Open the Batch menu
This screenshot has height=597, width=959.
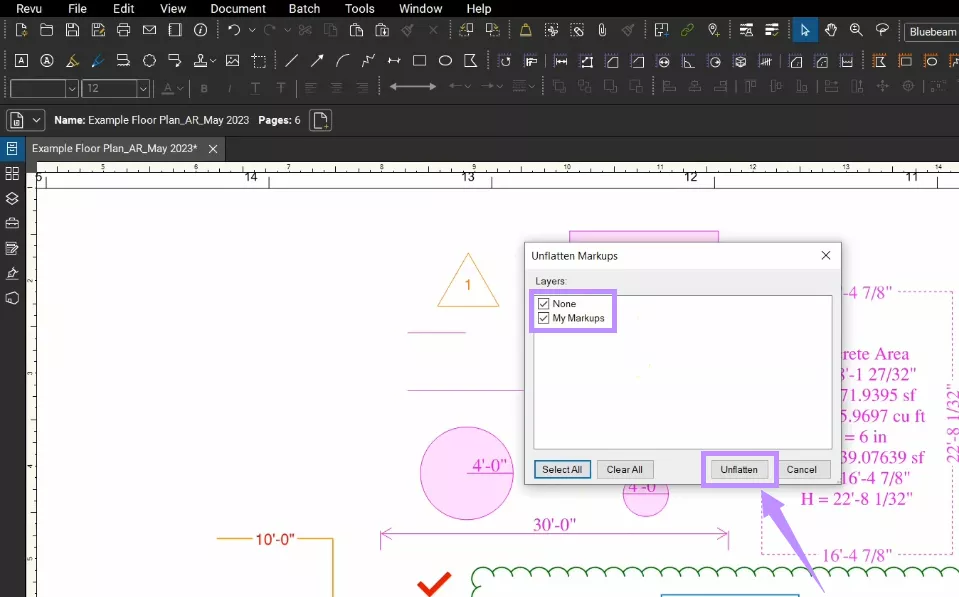click(303, 9)
